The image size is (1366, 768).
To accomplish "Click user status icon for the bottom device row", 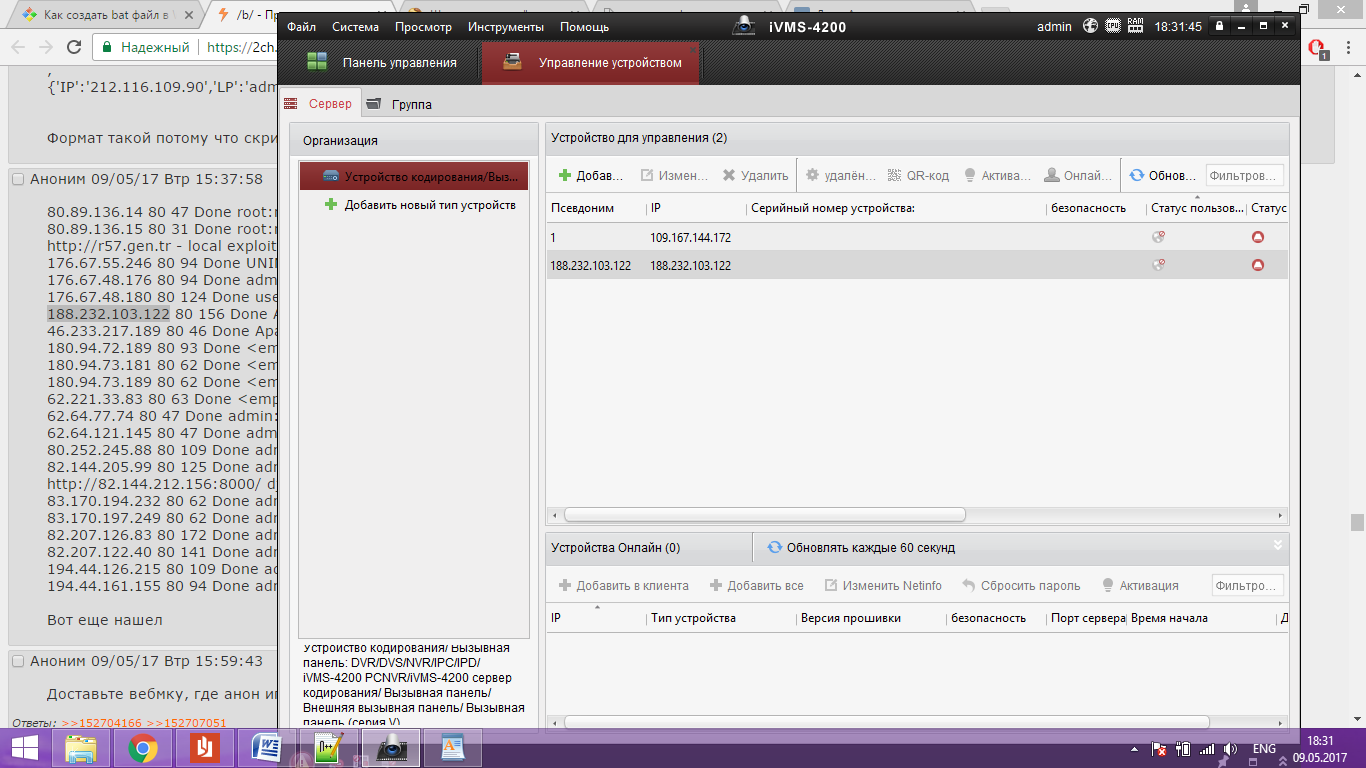I will 1159,265.
